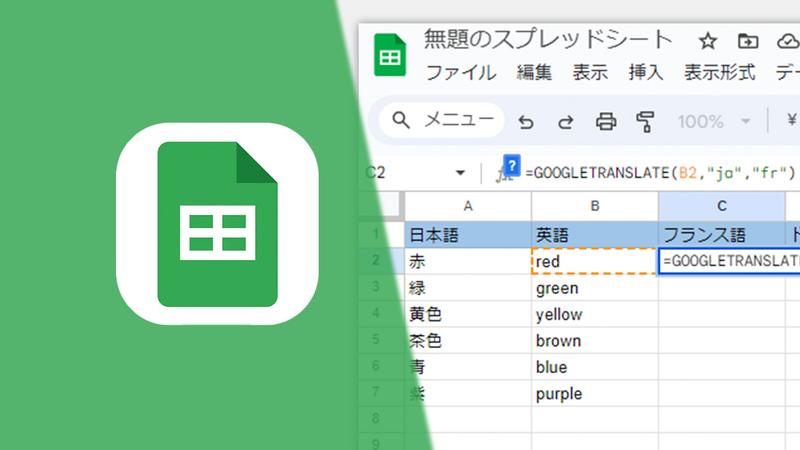The image size is (800, 450).
Task: Star the spreadsheet with the star icon
Action: (x=708, y=41)
